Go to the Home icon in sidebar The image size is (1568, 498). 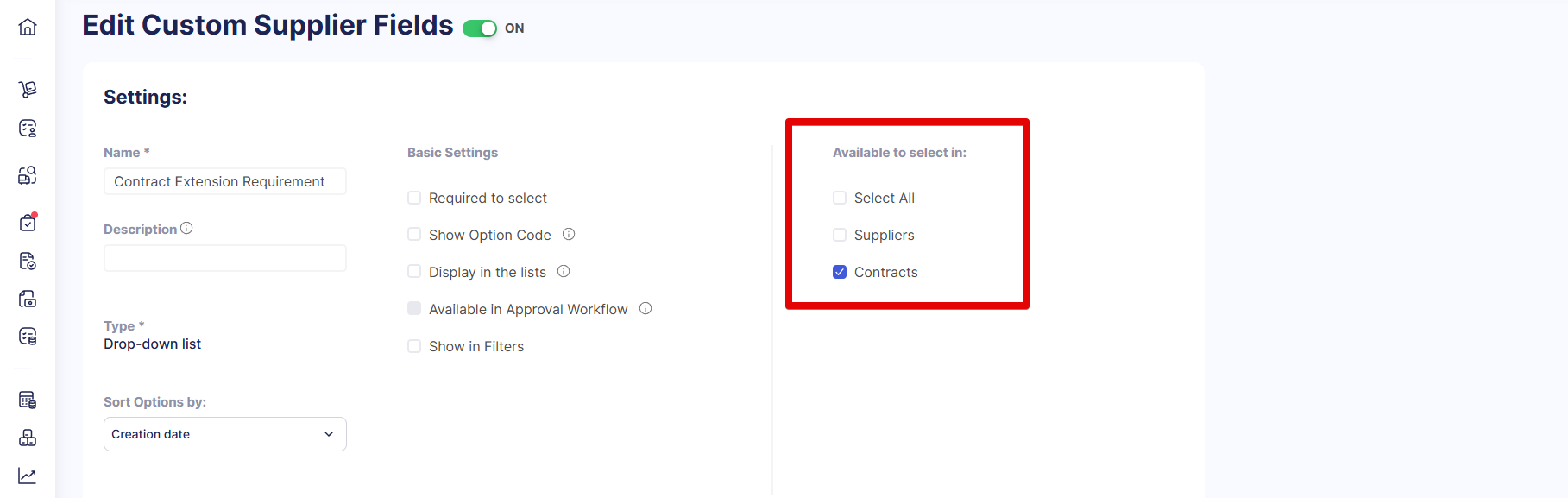[28, 27]
